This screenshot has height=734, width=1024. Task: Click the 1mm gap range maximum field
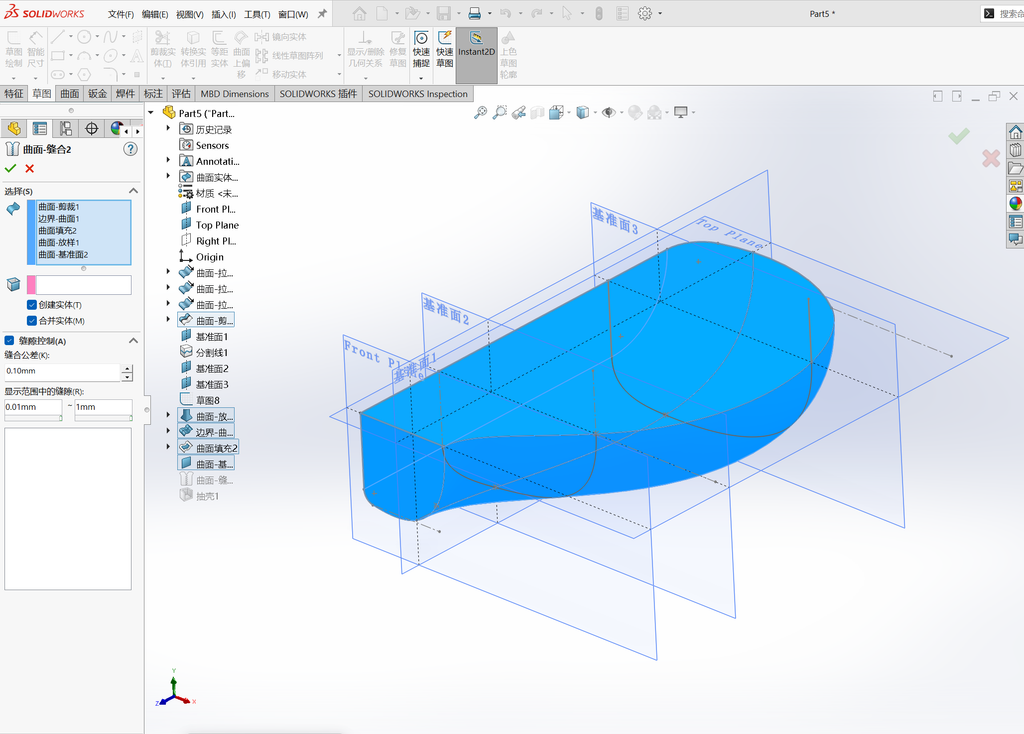103,407
